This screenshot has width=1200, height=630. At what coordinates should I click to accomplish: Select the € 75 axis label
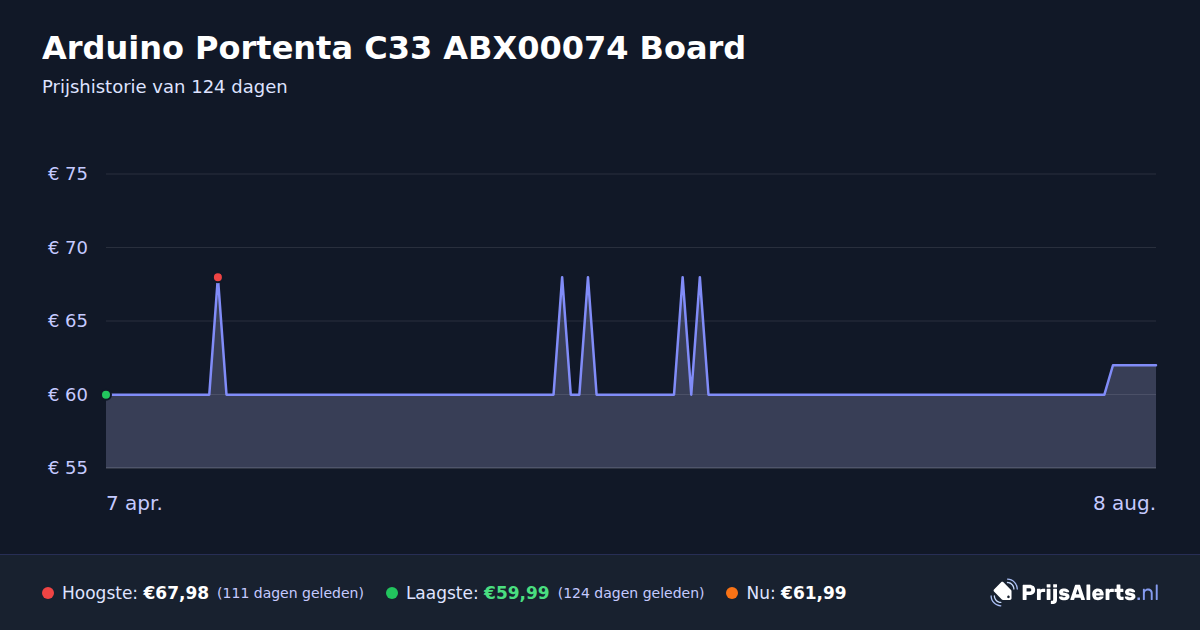[68, 174]
